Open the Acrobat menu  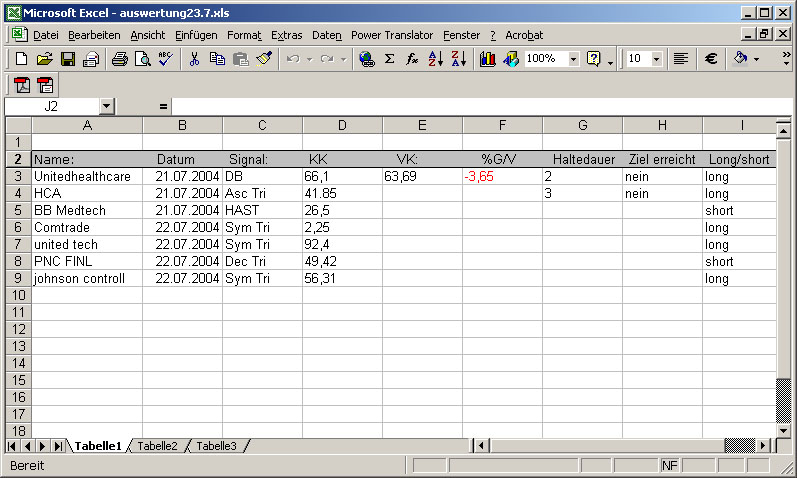click(x=524, y=35)
